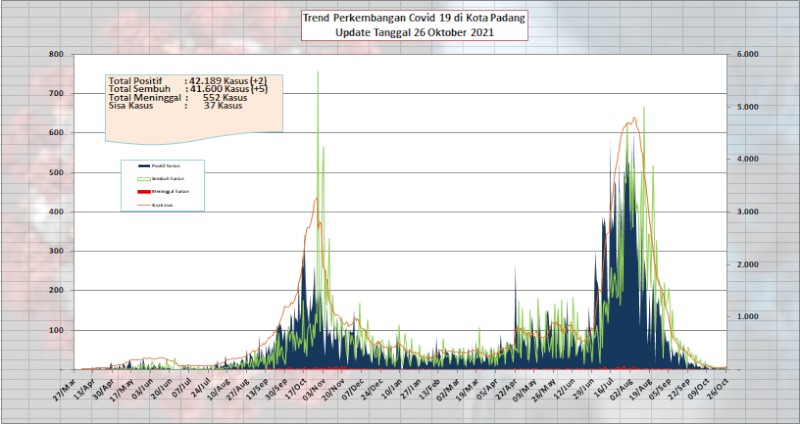Click the left axis value '700'
Viewport: 800px width, 424px height.
pyautogui.click(x=56, y=93)
